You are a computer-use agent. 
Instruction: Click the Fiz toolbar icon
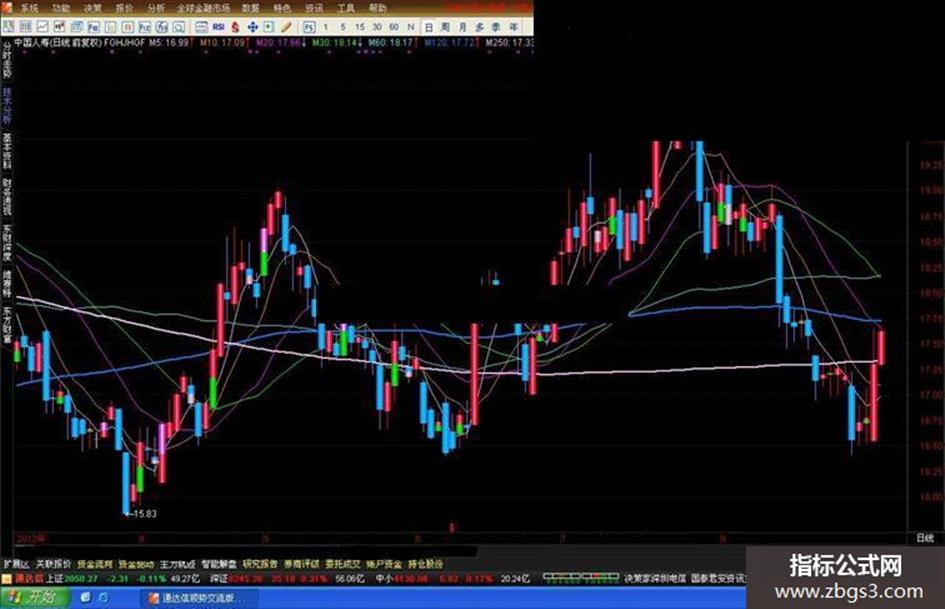tap(145, 27)
